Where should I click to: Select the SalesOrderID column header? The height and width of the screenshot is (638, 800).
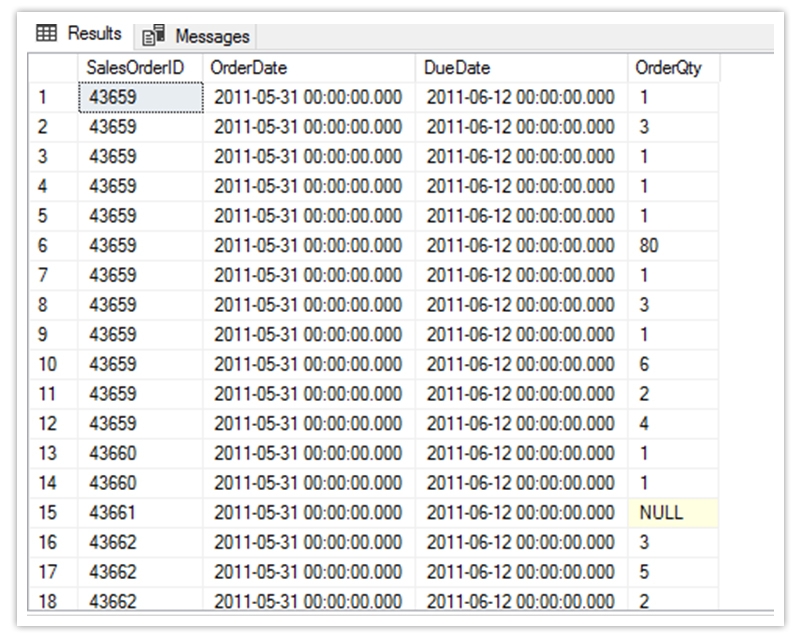[x=140, y=67]
